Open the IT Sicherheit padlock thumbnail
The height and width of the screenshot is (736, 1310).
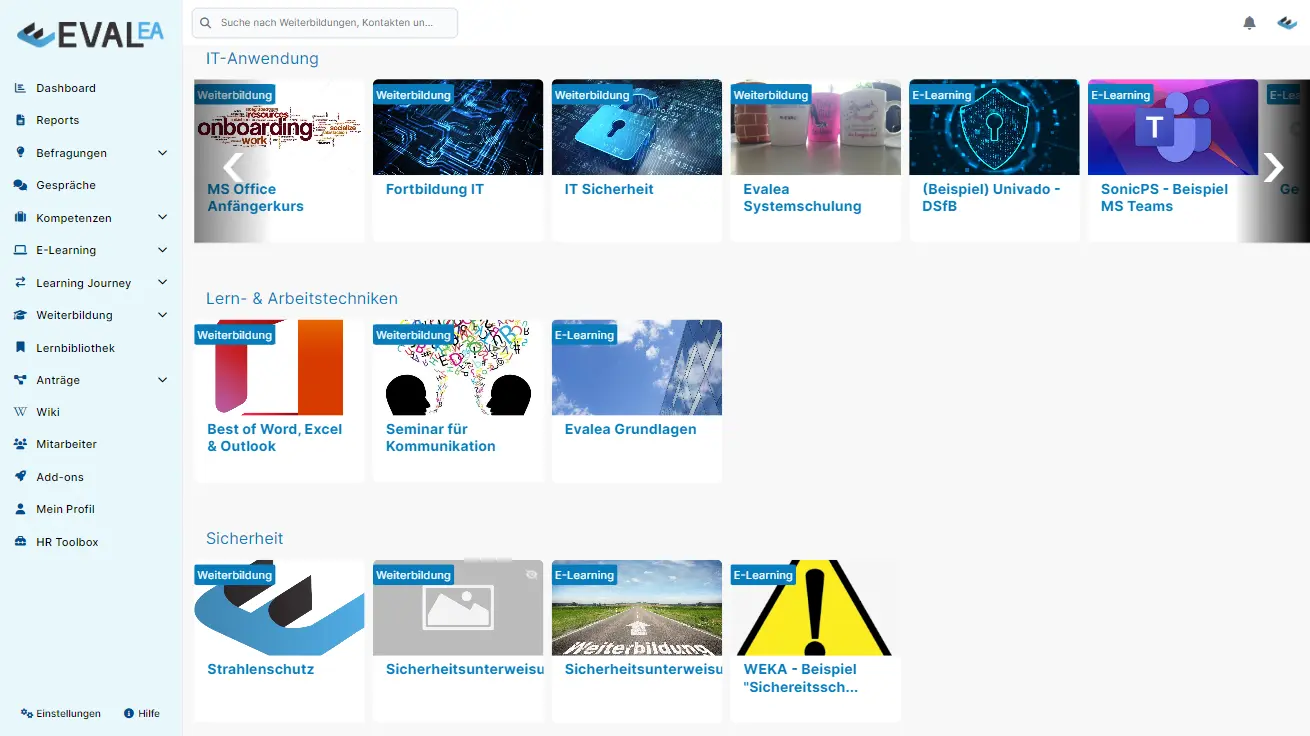pos(637,127)
